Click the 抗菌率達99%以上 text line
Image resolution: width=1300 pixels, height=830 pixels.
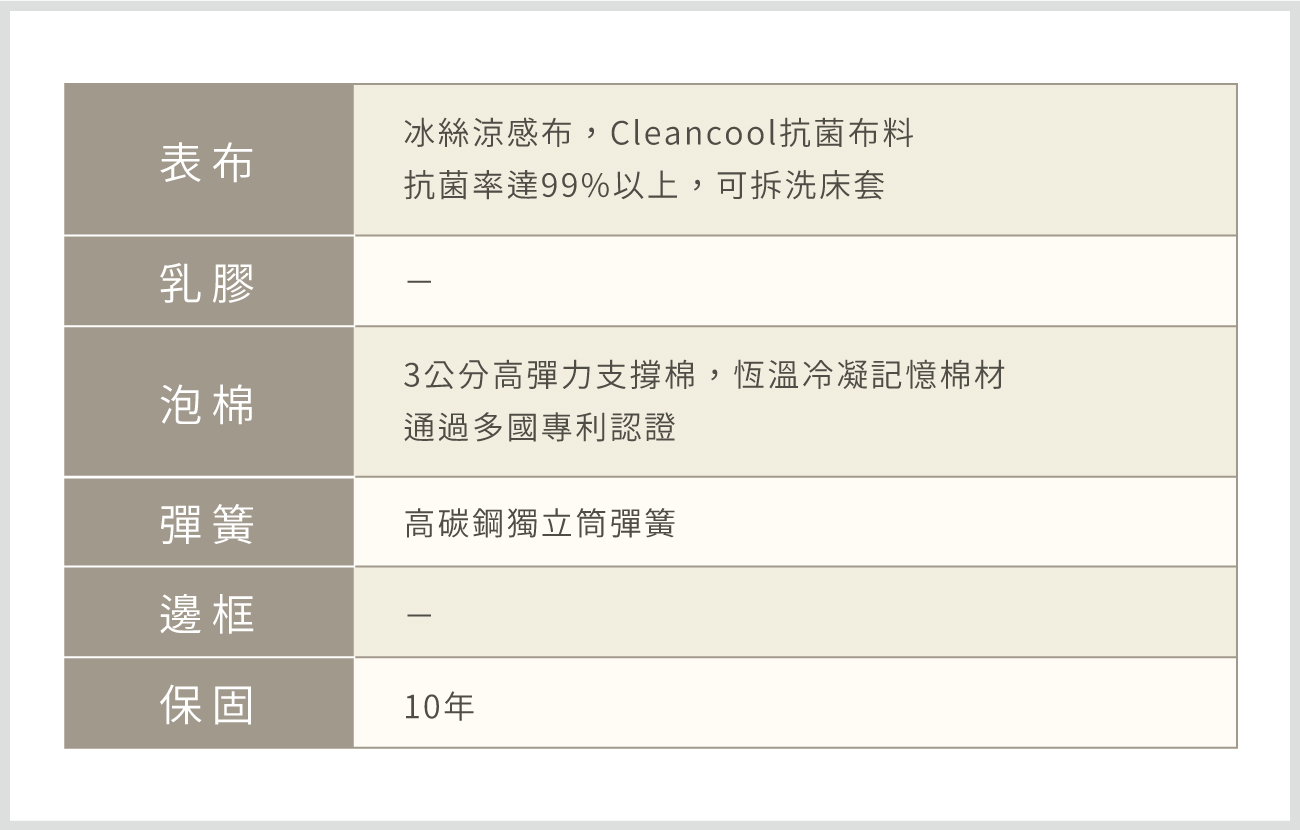tap(644, 186)
